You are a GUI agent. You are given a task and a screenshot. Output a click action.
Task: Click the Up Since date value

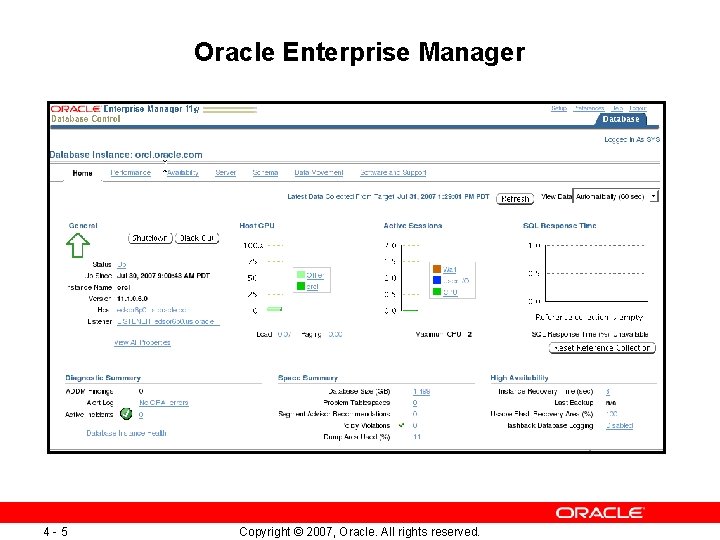pyautogui.click(x=163, y=276)
